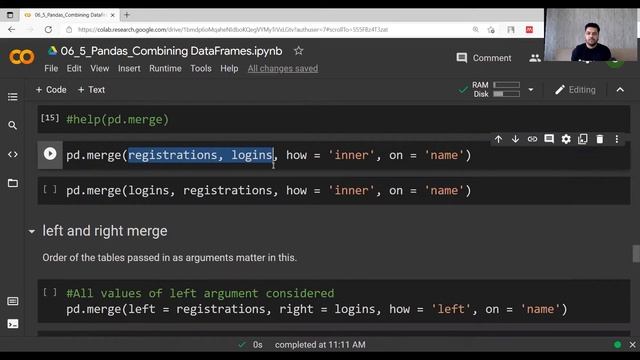Delete the cell with trash icon
640x360 pixels.
tap(600, 139)
